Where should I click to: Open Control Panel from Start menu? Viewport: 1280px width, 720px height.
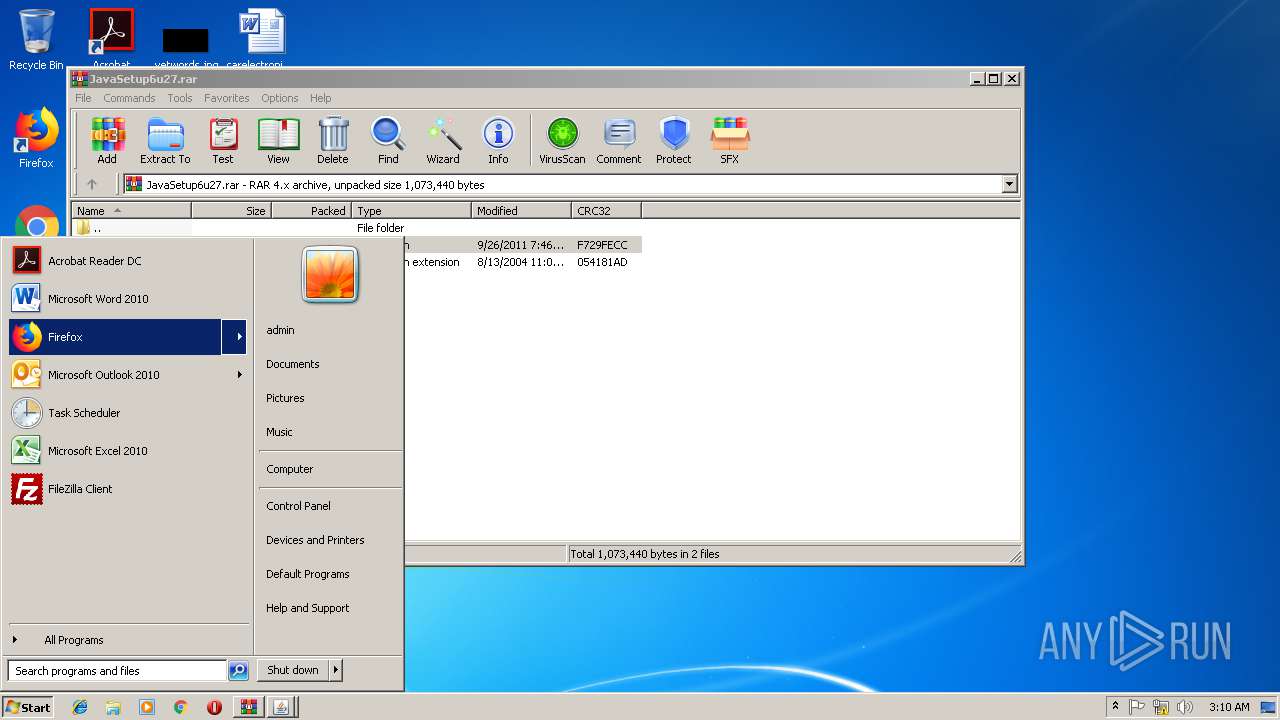pyautogui.click(x=298, y=506)
